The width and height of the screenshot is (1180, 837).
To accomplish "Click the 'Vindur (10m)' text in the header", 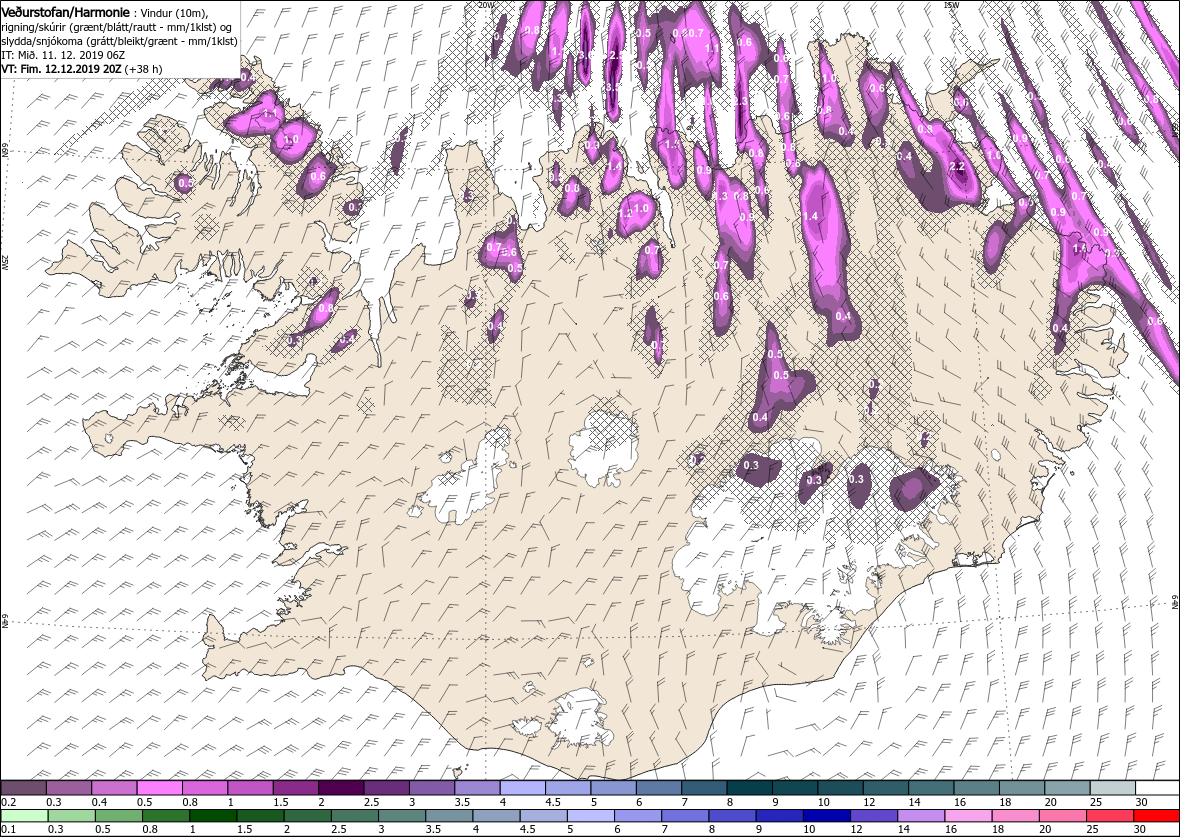I will (x=174, y=14).
